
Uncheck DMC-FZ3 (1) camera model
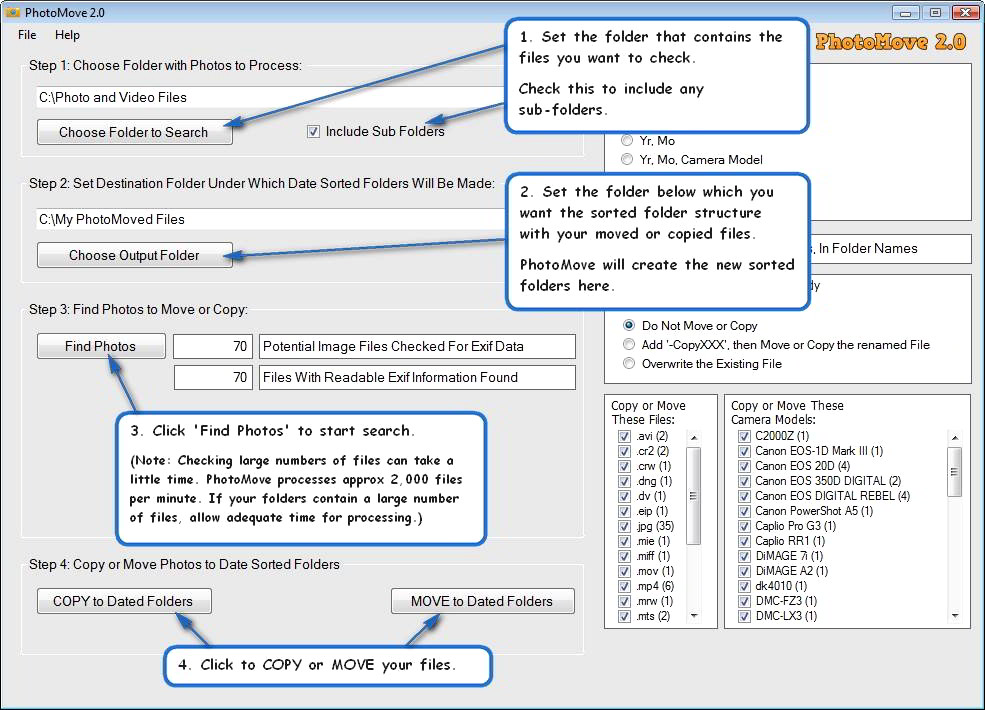click(x=744, y=601)
